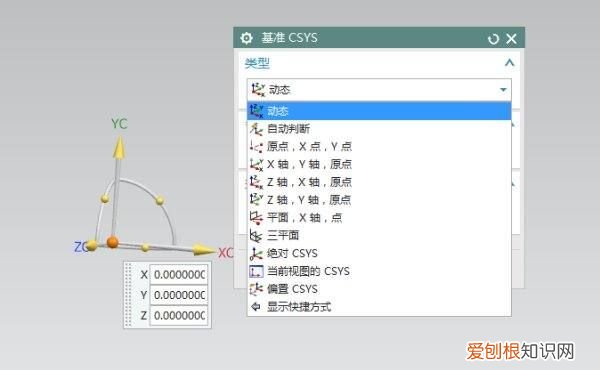Image resolution: width=600 pixels, height=370 pixels.
Task: Click icon beside X 轴, Y 轴, 原点
Action: (x=256, y=165)
